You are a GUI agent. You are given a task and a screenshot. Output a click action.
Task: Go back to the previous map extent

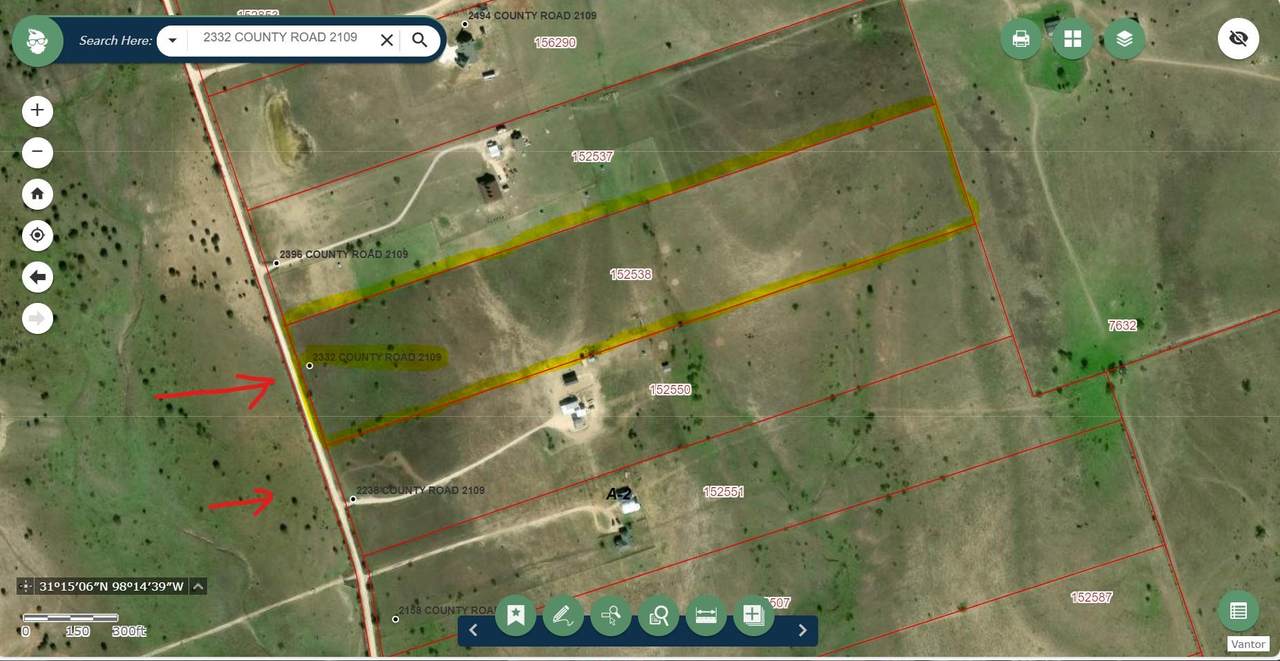[37, 277]
